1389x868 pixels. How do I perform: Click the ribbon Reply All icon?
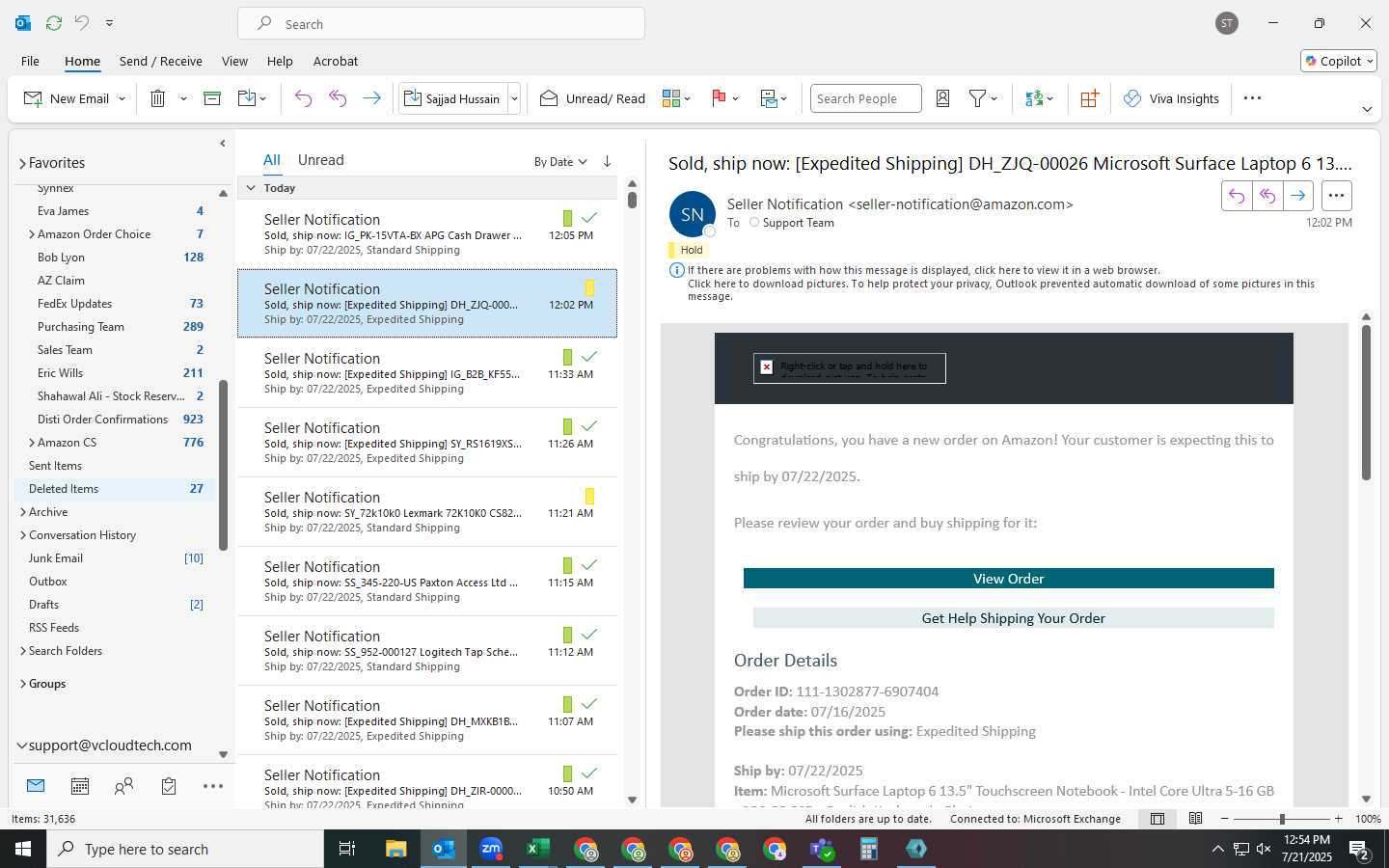point(338,98)
